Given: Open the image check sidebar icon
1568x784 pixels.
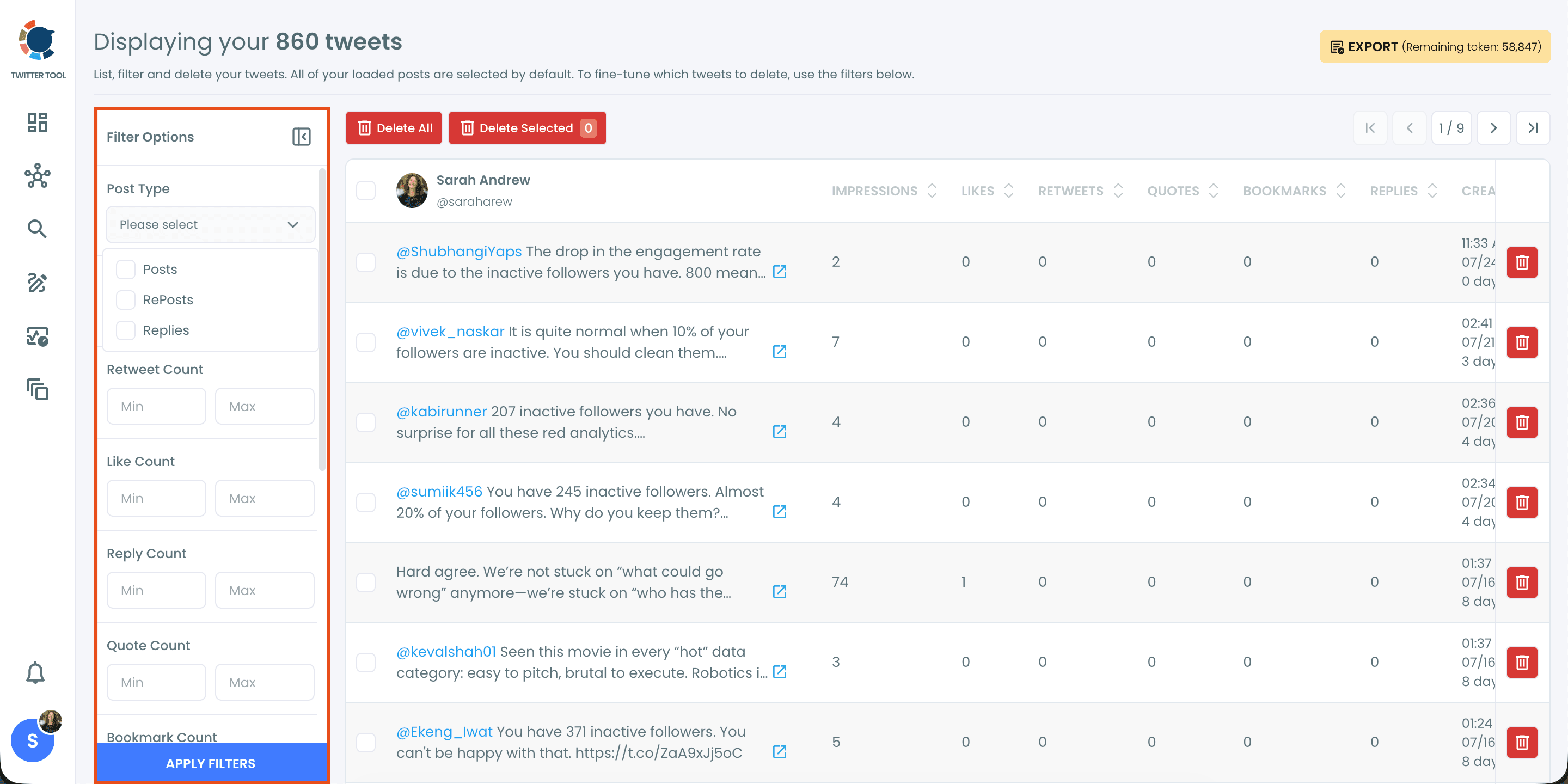Looking at the screenshot, I should (x=37, y=336).
